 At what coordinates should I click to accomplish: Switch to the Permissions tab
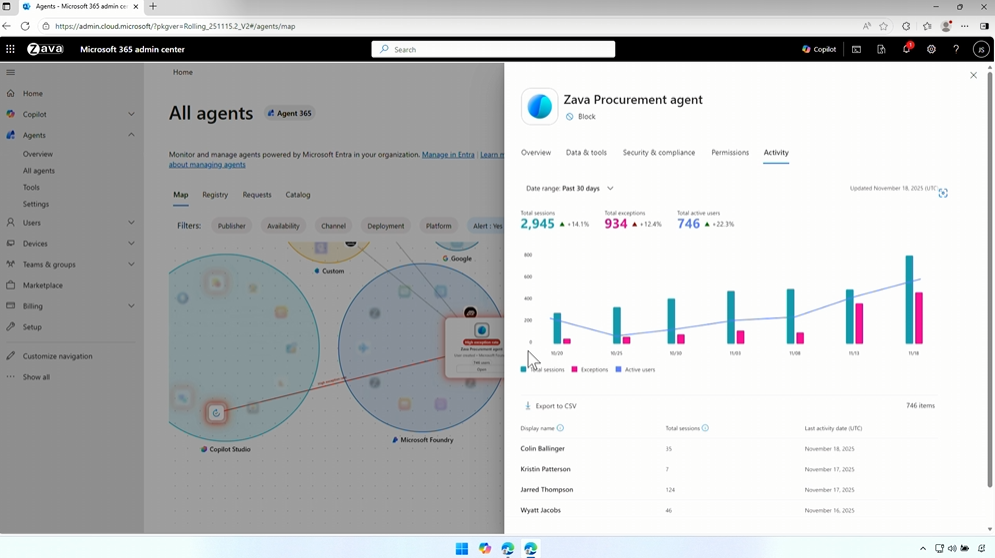click(730, 153)
